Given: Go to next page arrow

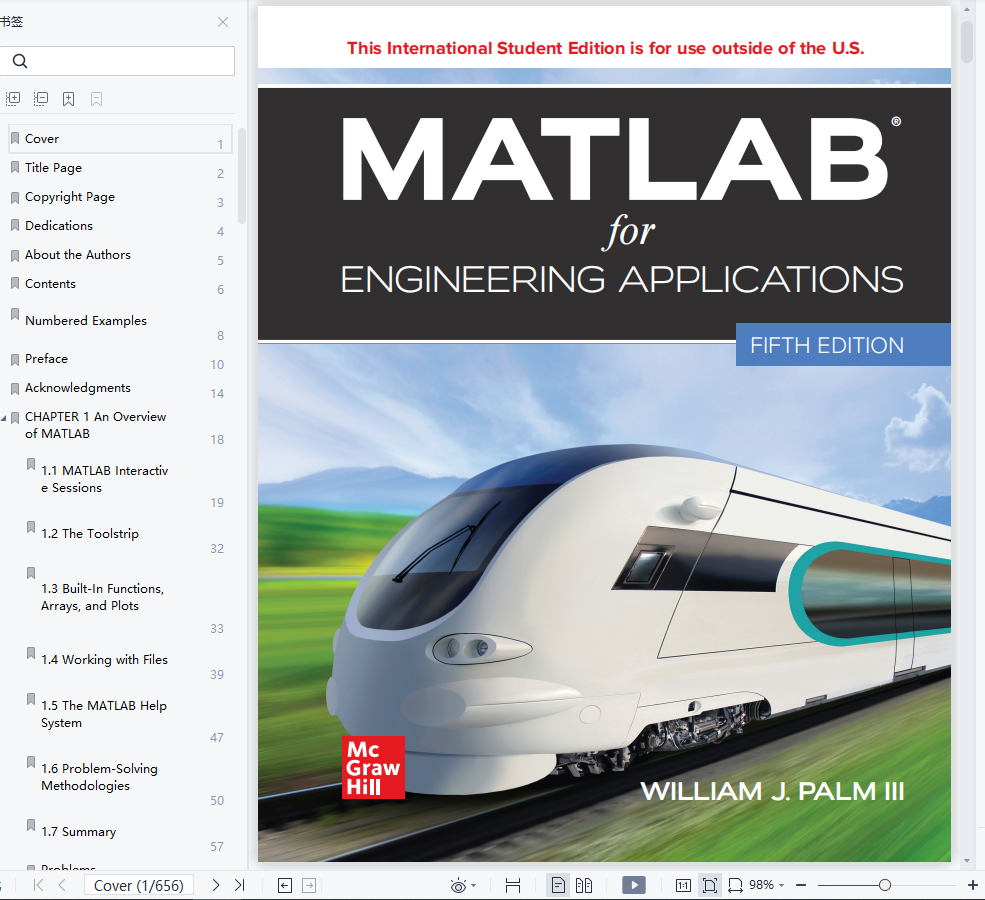Looking at the screenshot, I should pyautogui.click(x=215, y=885).
